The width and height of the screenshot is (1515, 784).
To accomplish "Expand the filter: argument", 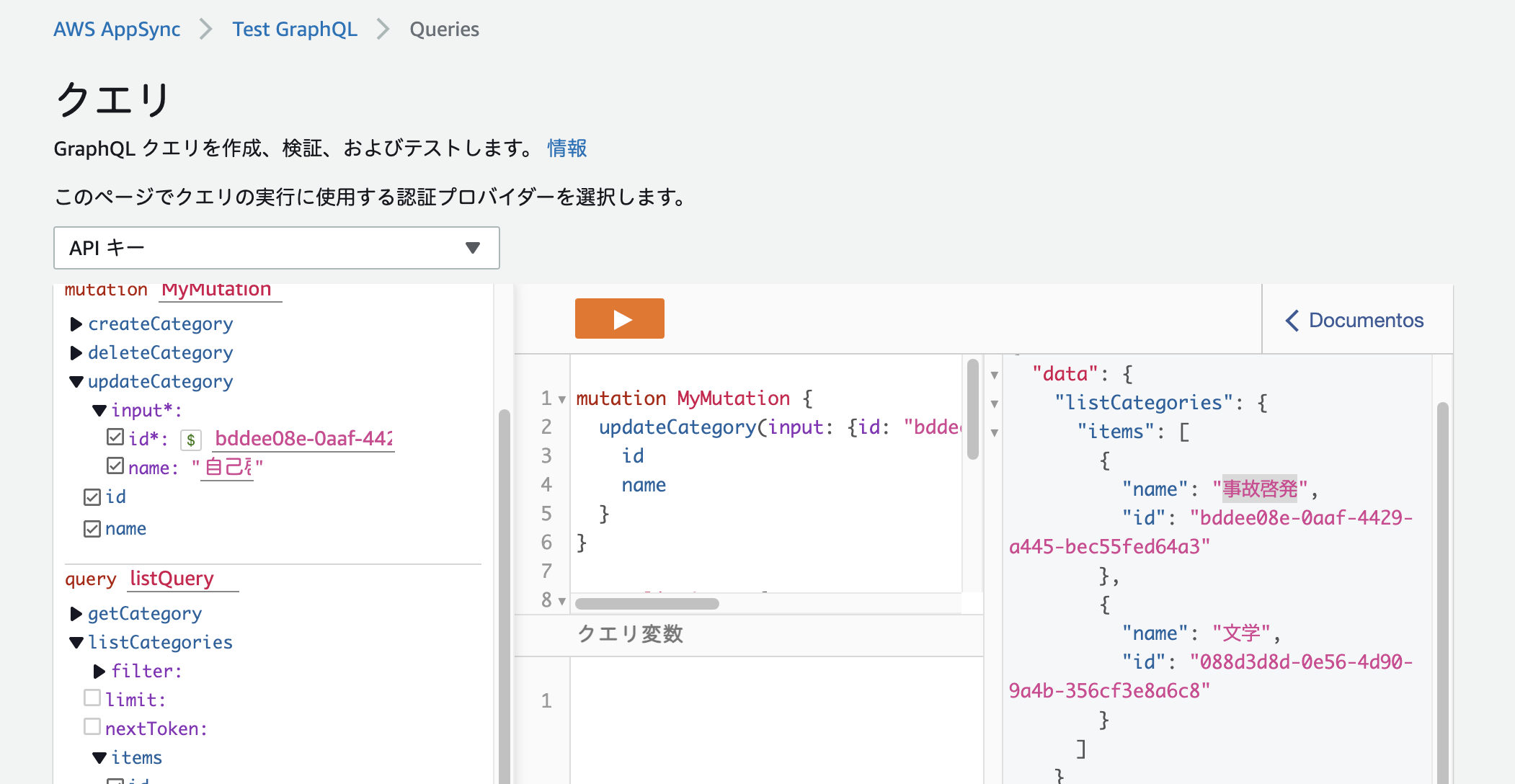I will pos(99,672).
